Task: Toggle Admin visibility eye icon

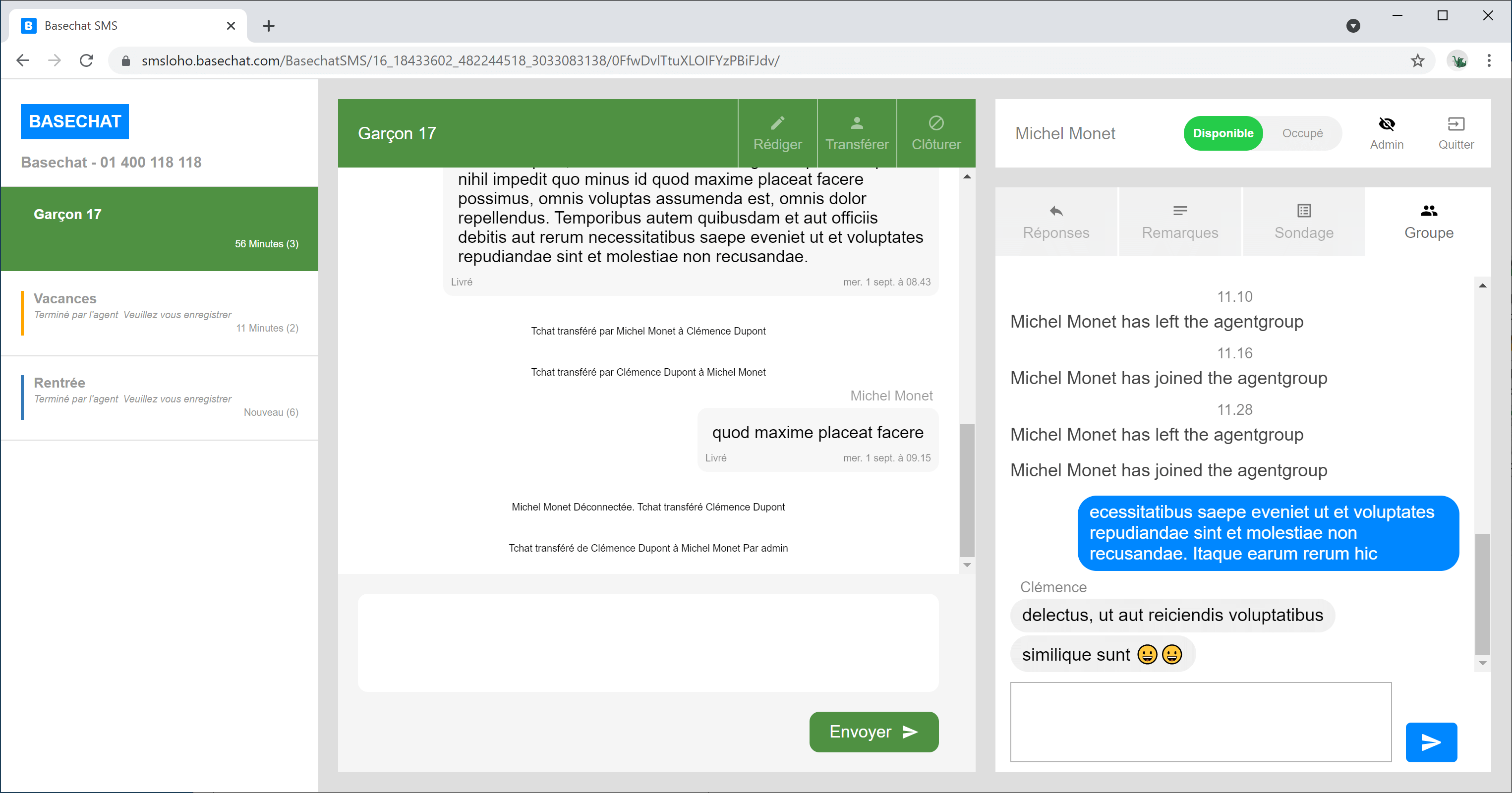Action: point(1387,124)
